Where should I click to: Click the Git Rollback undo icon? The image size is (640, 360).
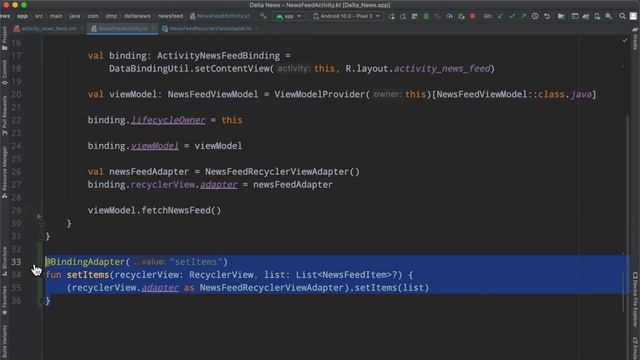(547, 16)
